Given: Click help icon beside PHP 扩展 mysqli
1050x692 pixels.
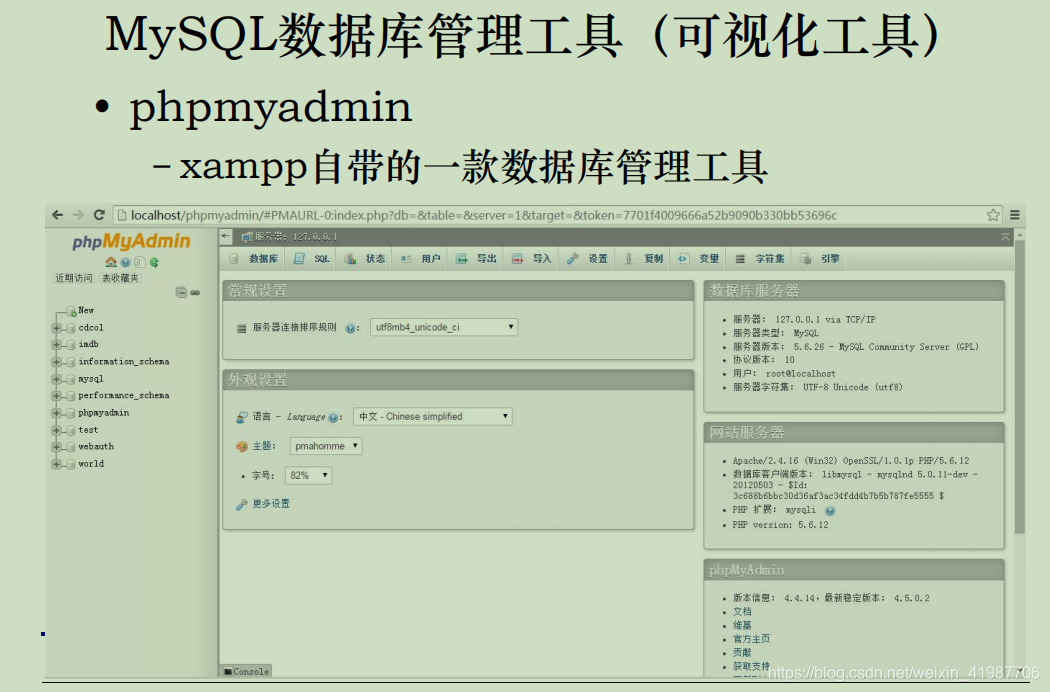Looking at the screenshot, I should 830,510.
